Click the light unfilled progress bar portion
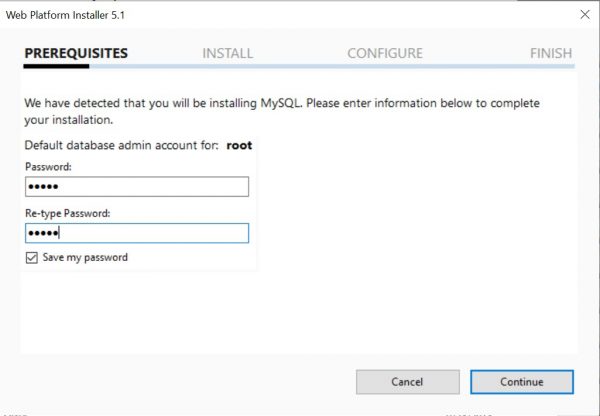This screenshot has height=416, width=600. pos(330,67)
